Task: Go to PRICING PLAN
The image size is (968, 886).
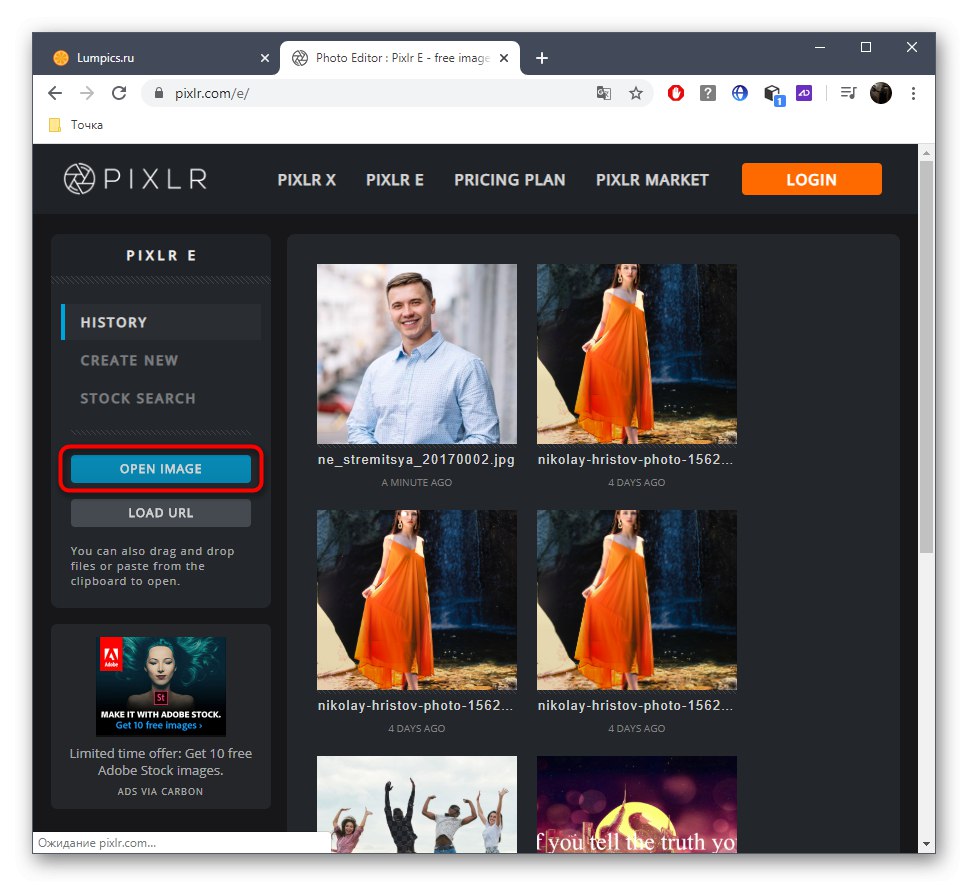Action: coord(510,180)
